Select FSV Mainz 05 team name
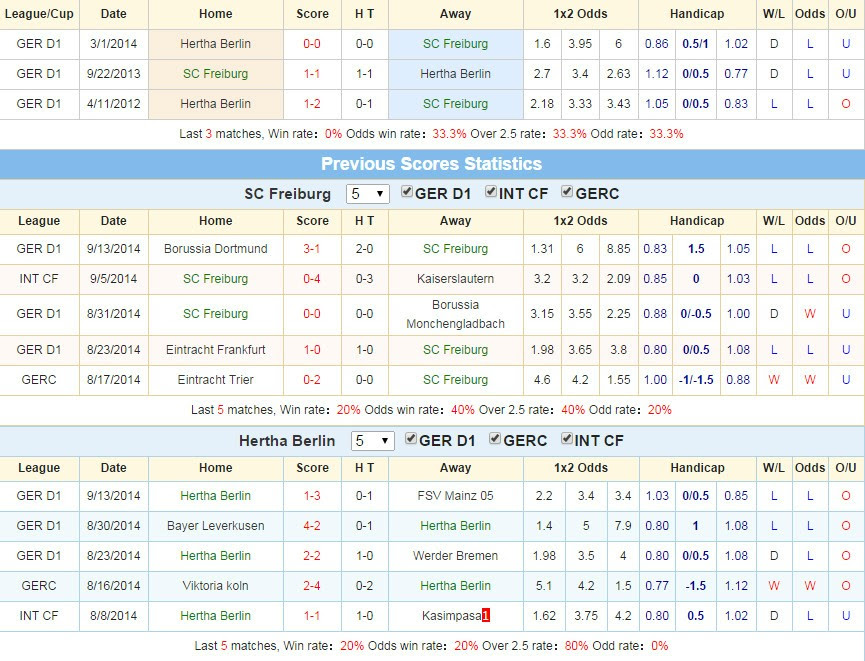865x661 pixels. [456, 495]
